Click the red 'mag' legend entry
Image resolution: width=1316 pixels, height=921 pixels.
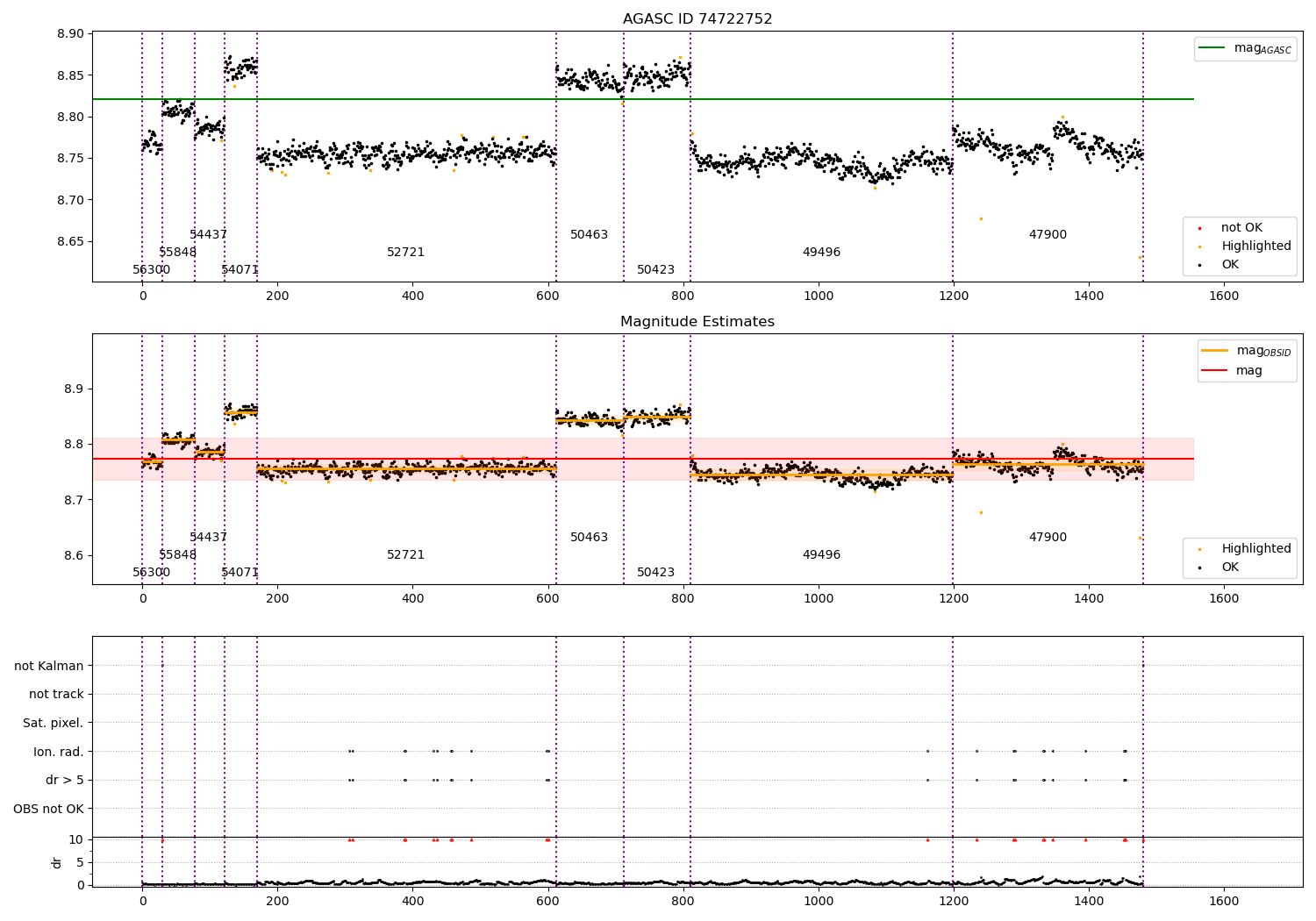point(1233,371)
